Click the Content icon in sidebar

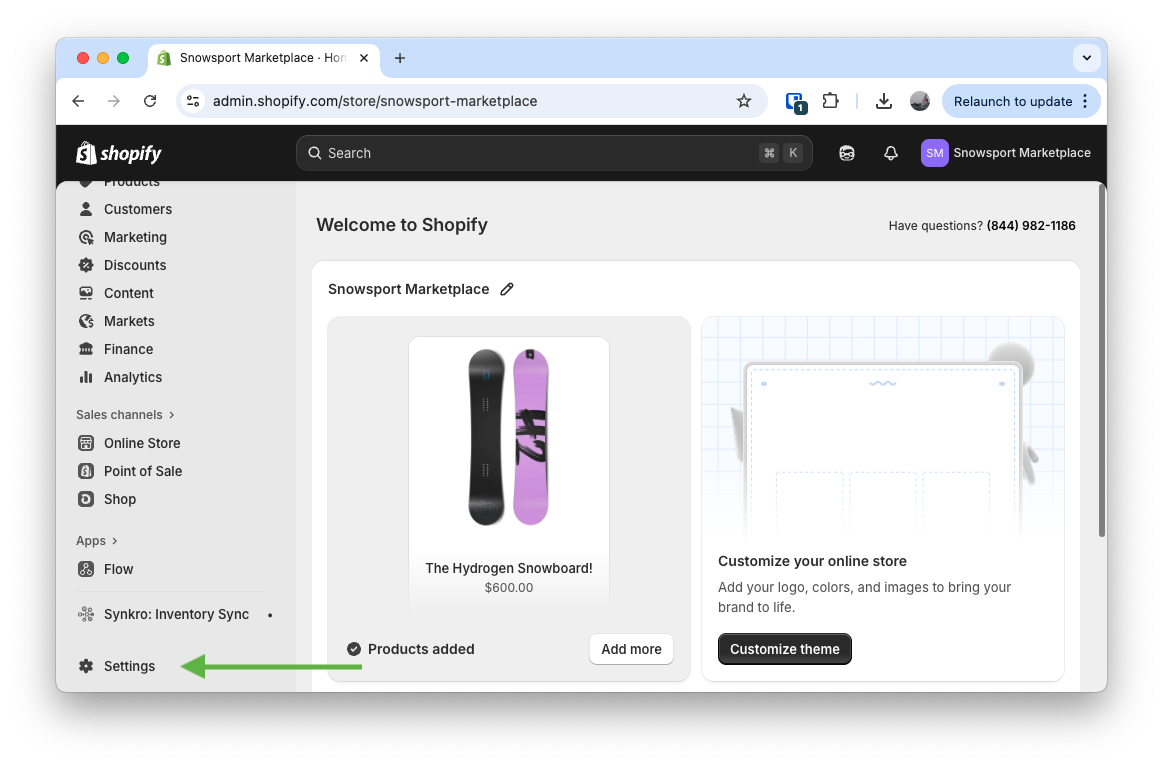point(86,294)
